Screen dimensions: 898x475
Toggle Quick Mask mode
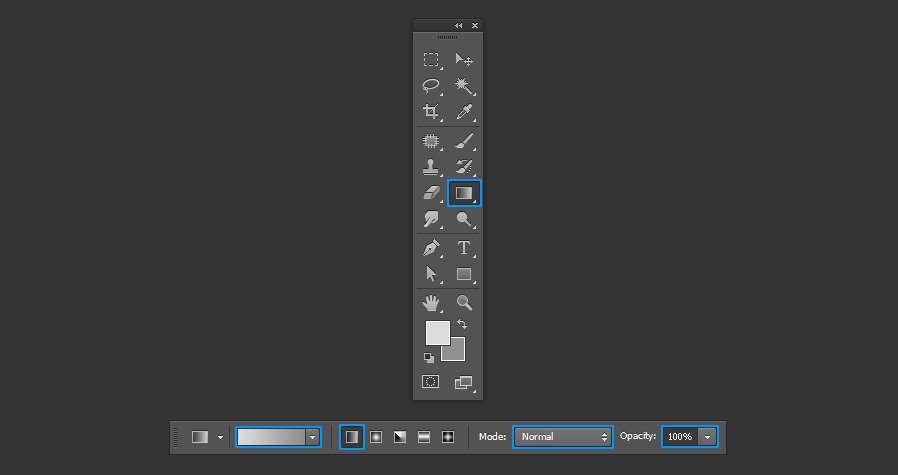pyautogui.click(x=431, y=382)
